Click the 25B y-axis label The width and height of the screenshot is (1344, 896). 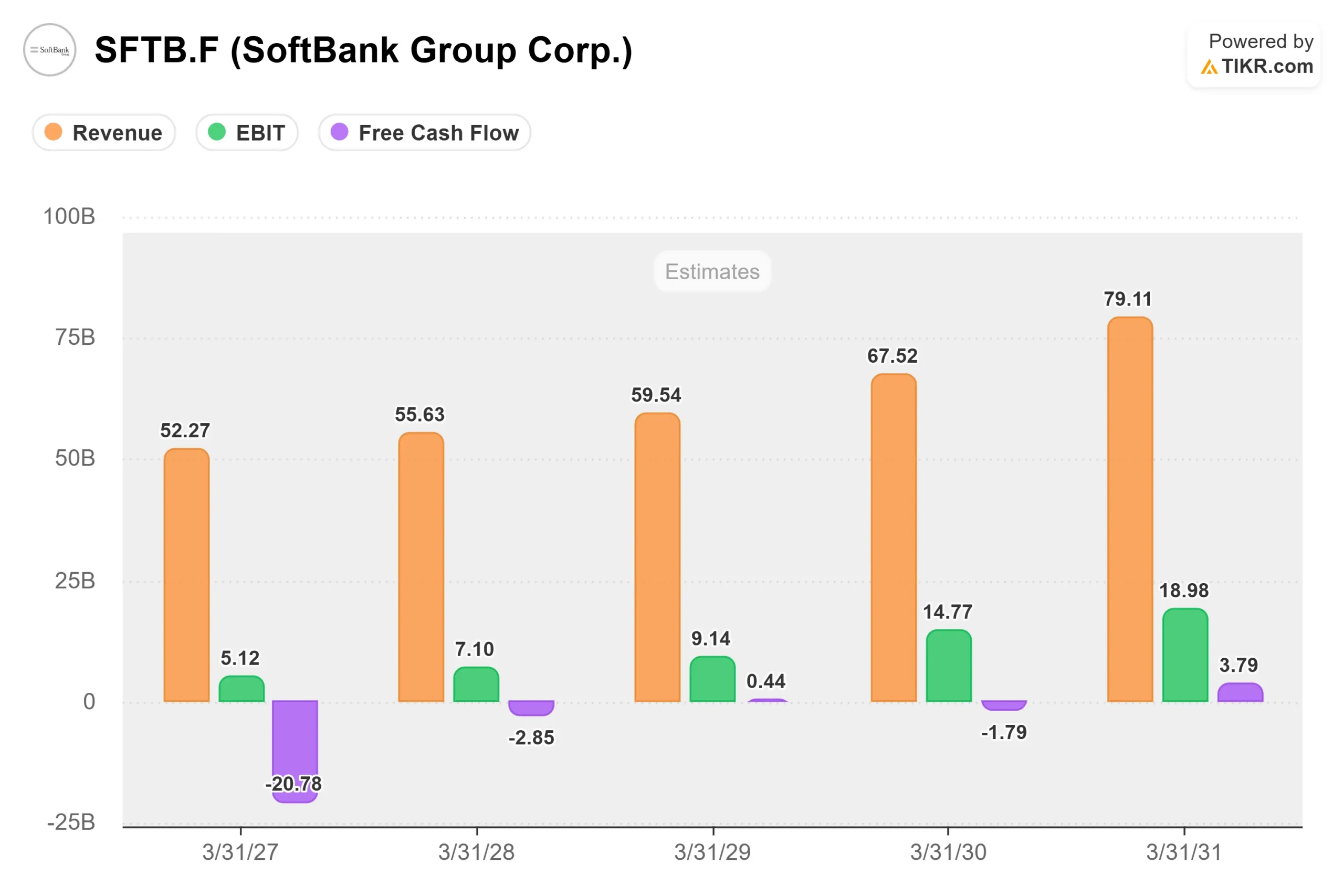click(x=75, y=581)
